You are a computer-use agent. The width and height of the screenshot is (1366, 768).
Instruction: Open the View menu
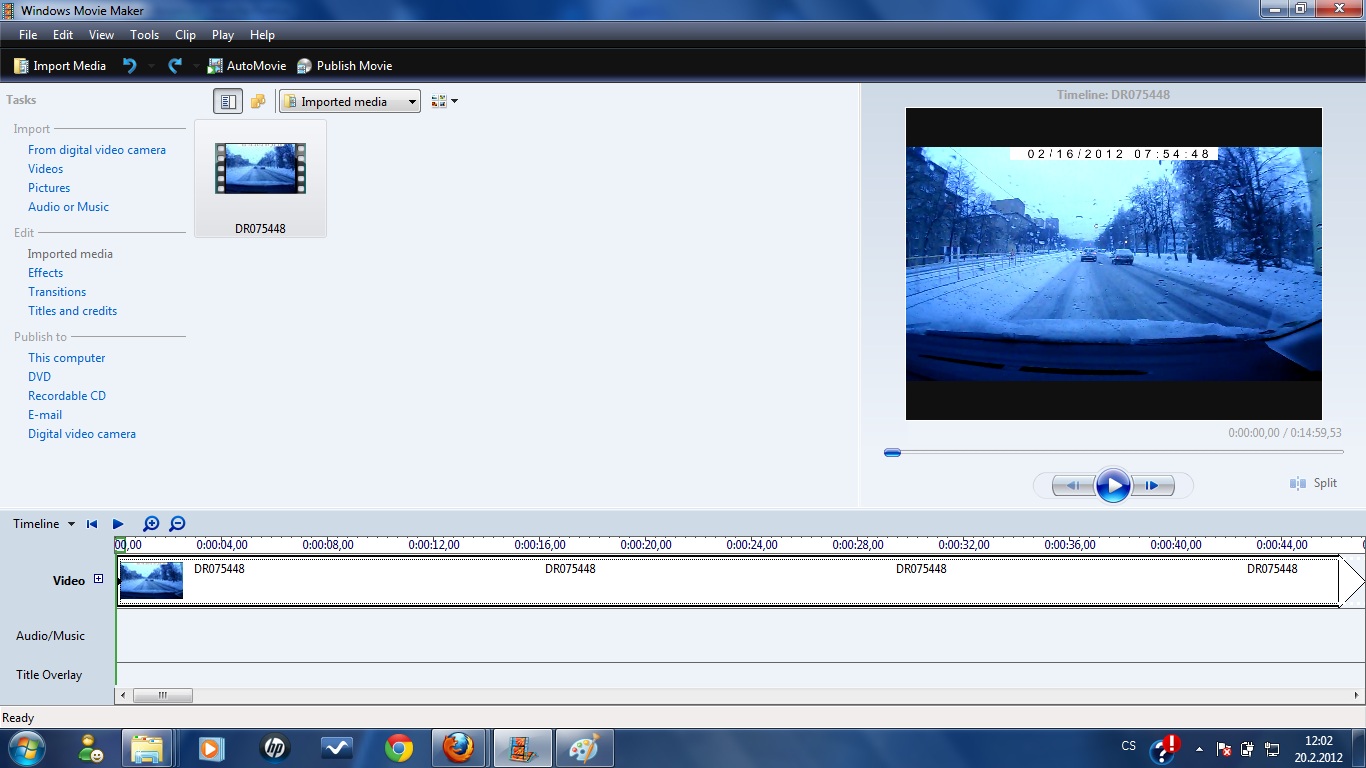[101, 35]
